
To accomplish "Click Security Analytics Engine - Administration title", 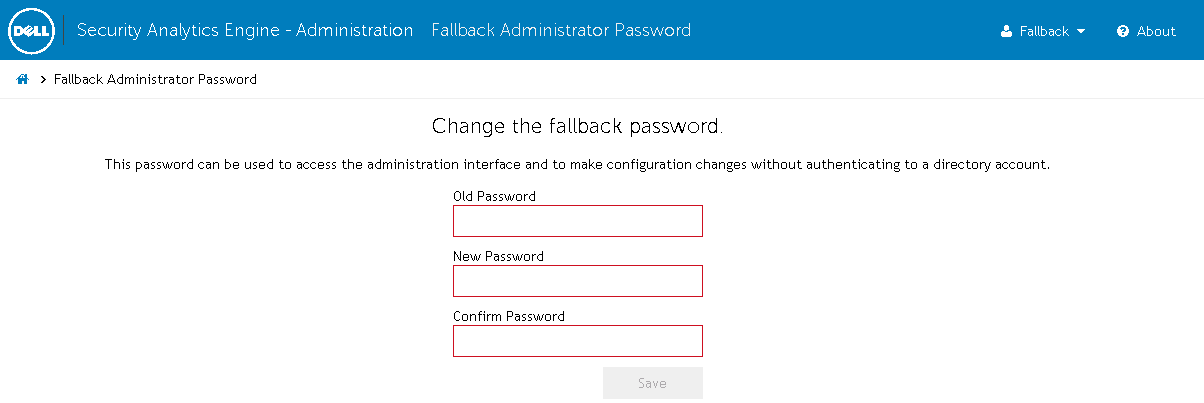I will [x=245, y=30].
